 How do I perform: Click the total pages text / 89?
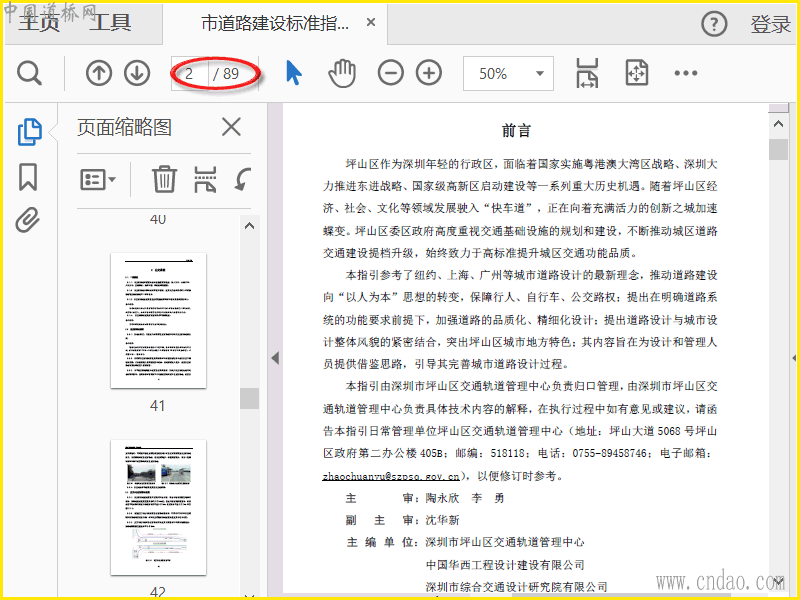tap(226, 73)
